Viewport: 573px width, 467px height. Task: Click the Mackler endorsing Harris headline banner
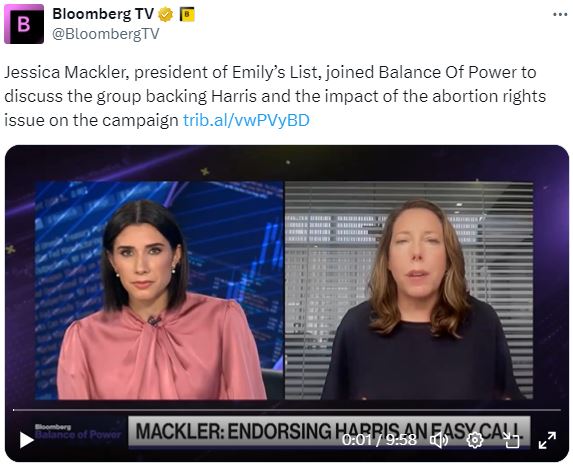pos(329,431)
